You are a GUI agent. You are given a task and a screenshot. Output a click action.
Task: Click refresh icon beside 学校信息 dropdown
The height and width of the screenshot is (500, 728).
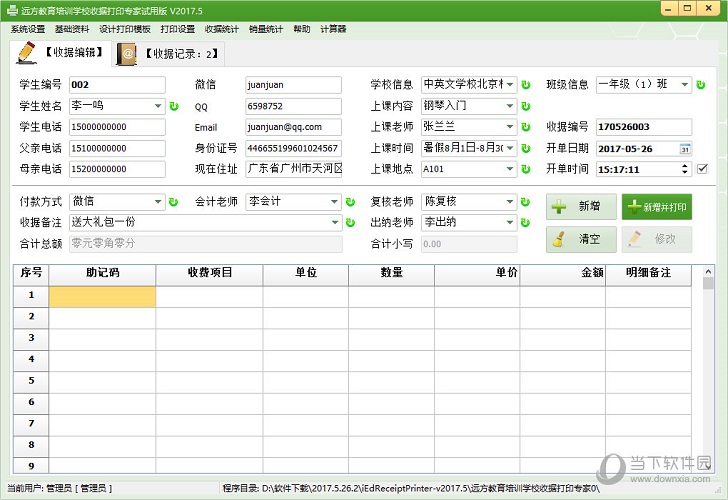pos(526,85)
